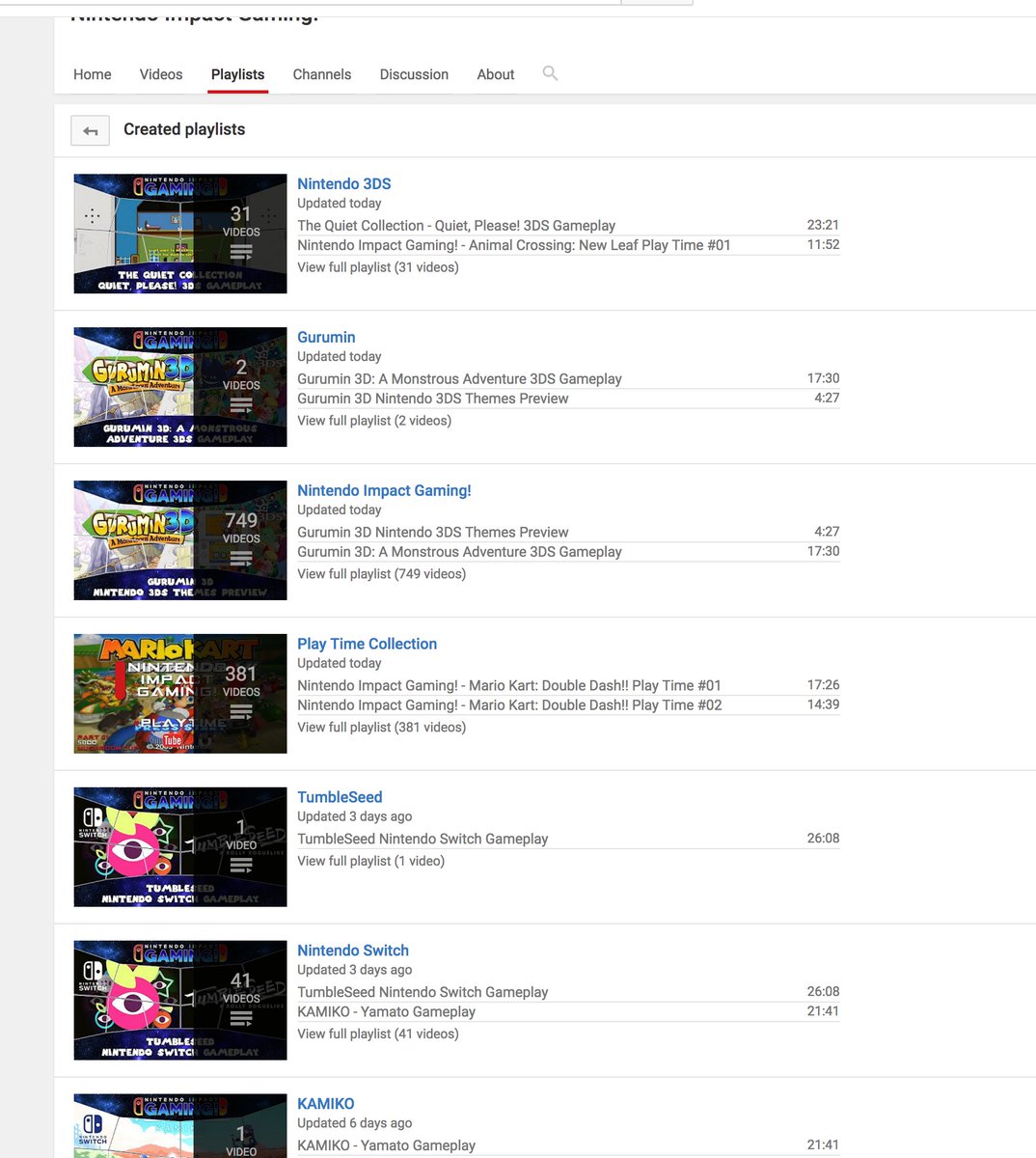Open the TumbleSeed playlist title link
The image size is (1036, 1158).
pyautogui.click(x=340, y=797)
